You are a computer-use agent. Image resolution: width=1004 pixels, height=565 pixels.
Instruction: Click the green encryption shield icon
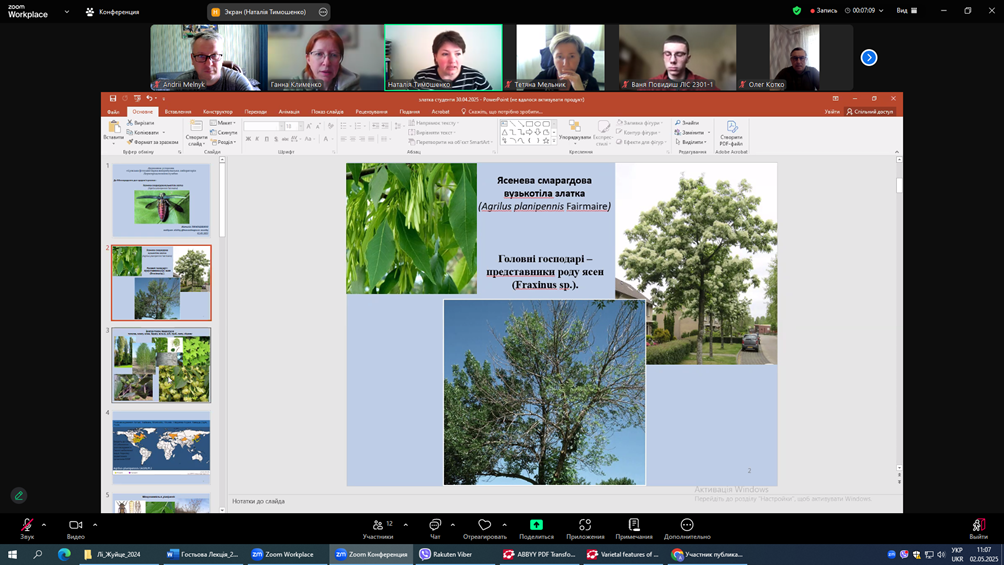[797, 11]
